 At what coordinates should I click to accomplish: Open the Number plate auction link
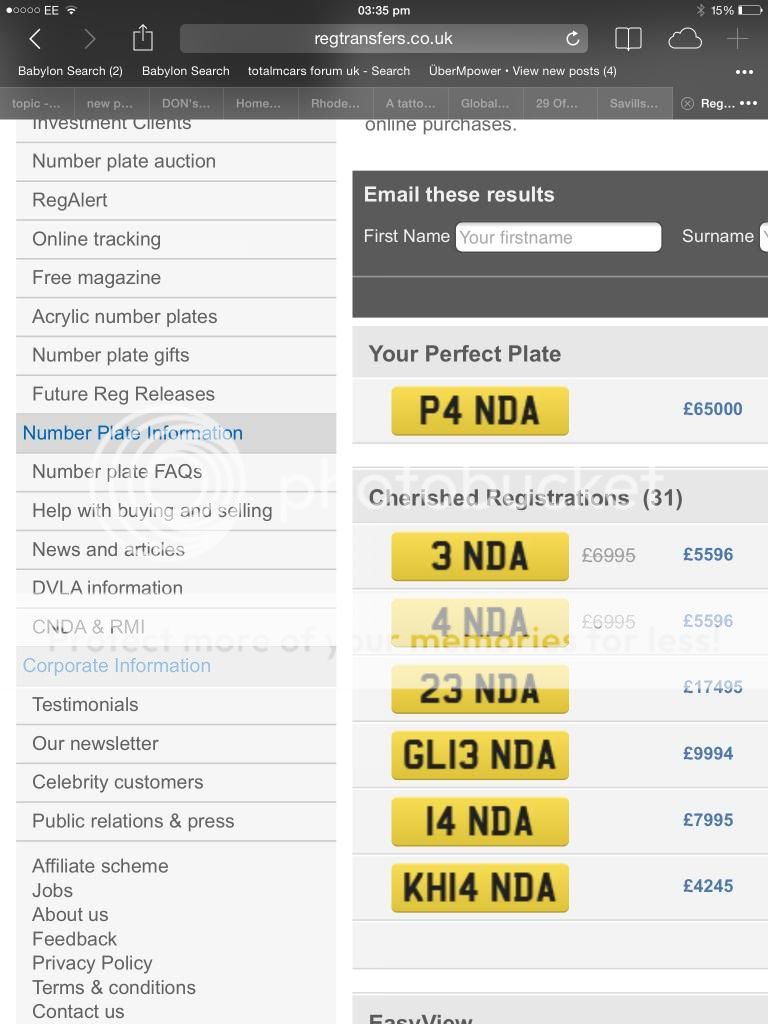point(124,161)
